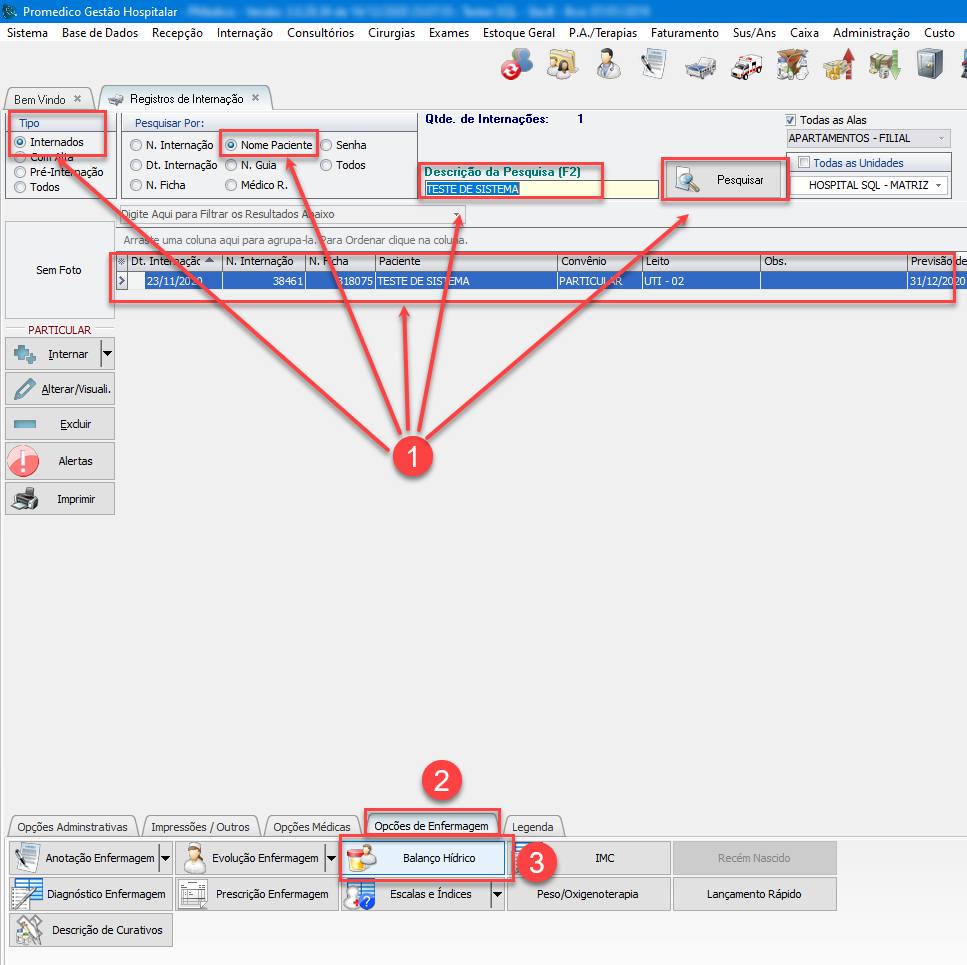
Task: Expand the HOSPITAL SQL - MATRIZ dropdown
Action: tap(939, 185)
